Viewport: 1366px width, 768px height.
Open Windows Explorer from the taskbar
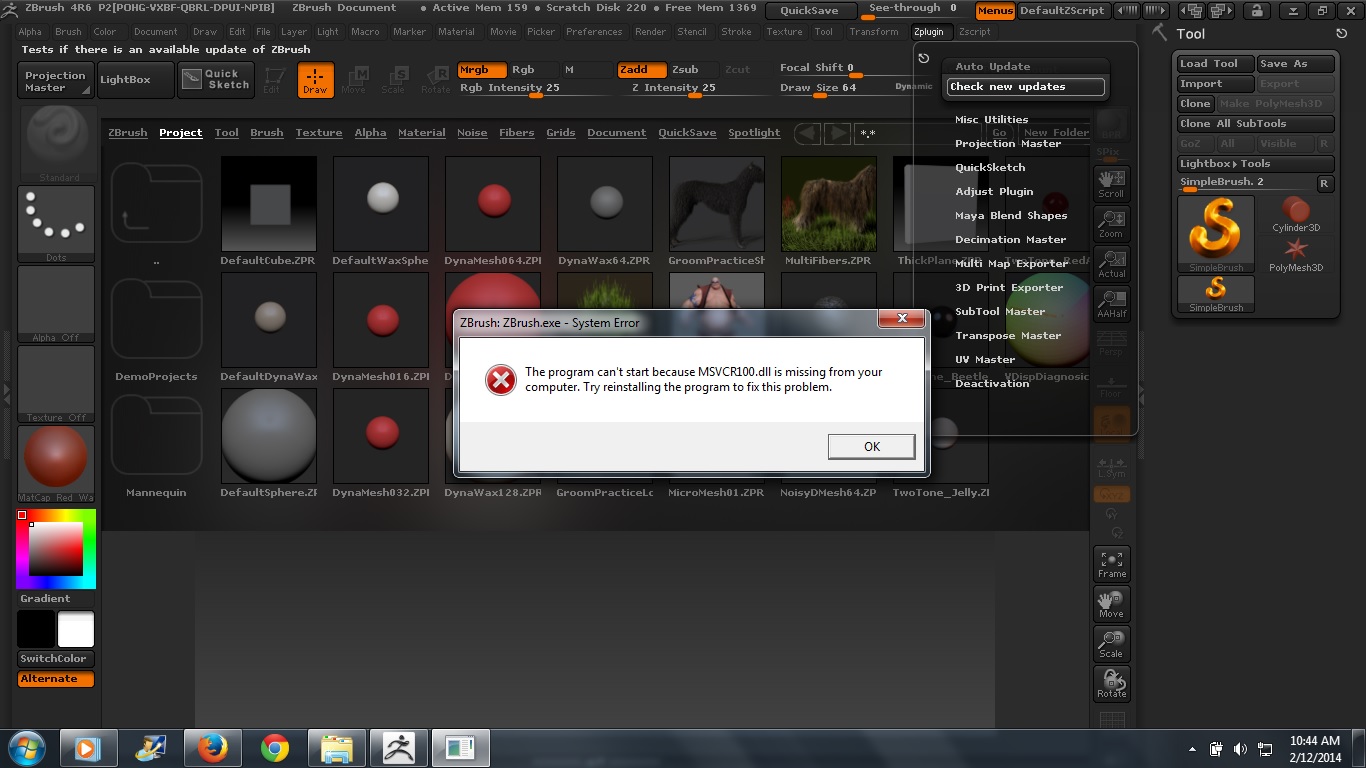pos(336,748)
